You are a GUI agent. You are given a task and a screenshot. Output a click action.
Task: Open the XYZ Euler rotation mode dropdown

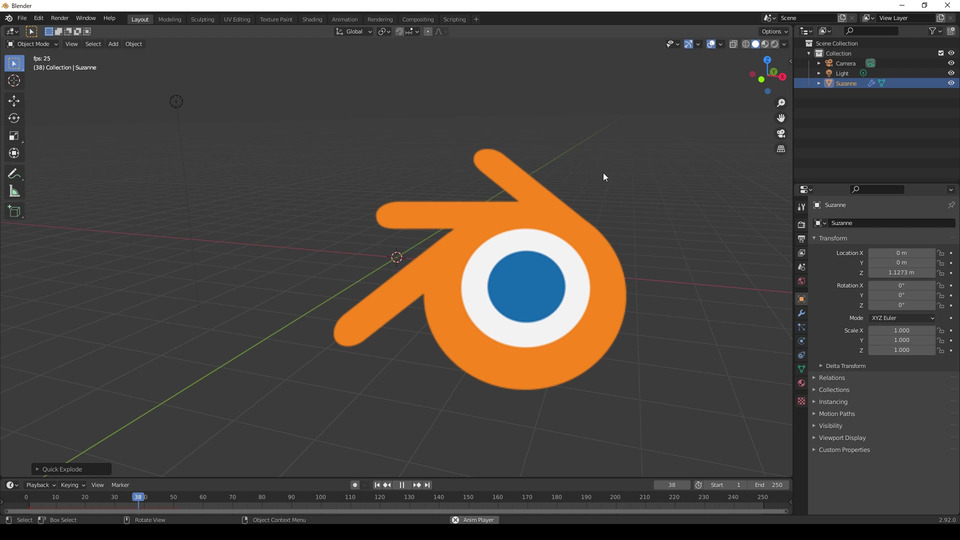pyautogui.click(x=903, y=318)
